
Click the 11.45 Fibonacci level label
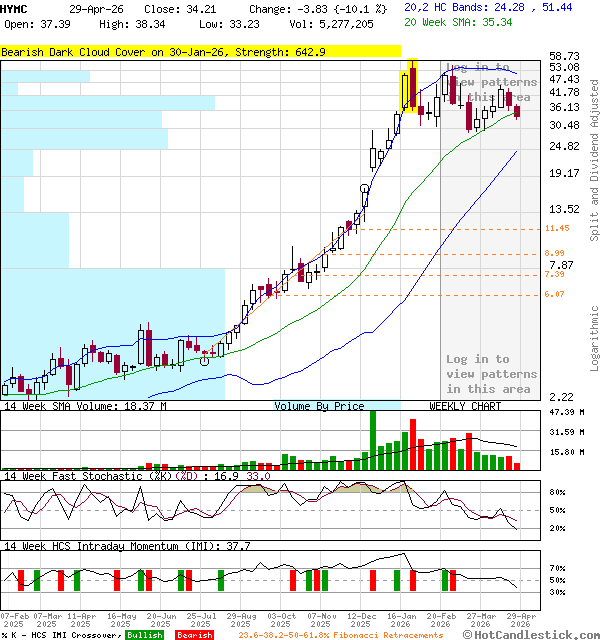557,228
